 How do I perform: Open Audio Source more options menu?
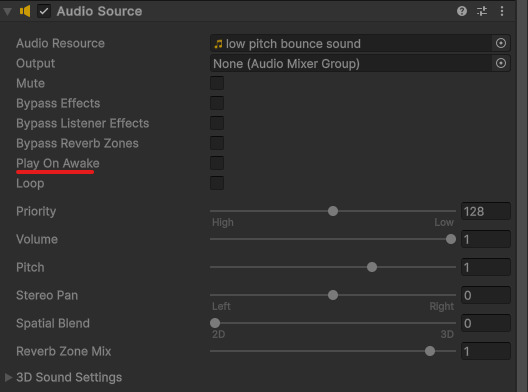(x=502, y=11)
